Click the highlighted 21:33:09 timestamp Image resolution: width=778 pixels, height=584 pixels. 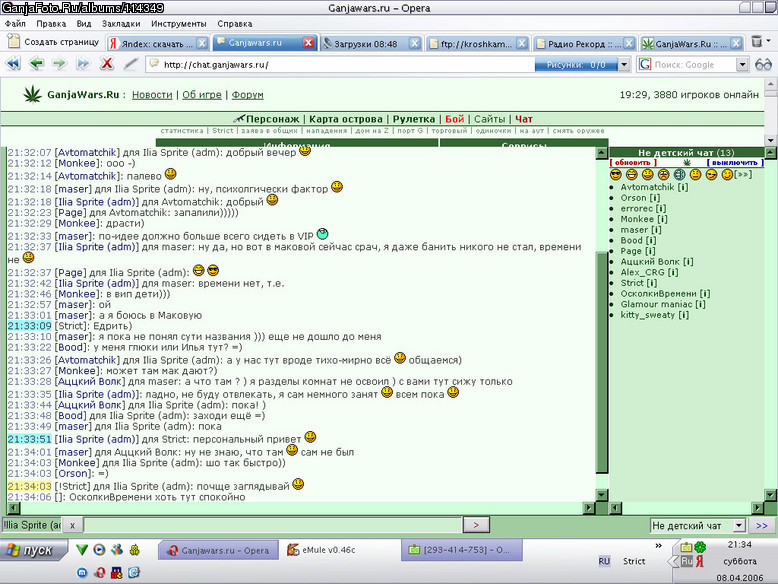29,326
